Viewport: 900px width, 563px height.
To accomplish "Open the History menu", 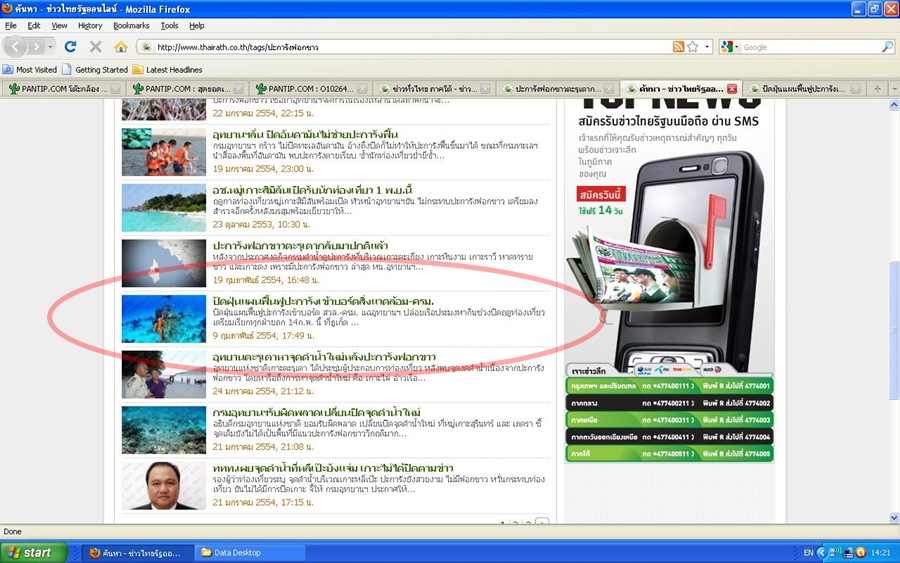I will click(x=90, y=25).
